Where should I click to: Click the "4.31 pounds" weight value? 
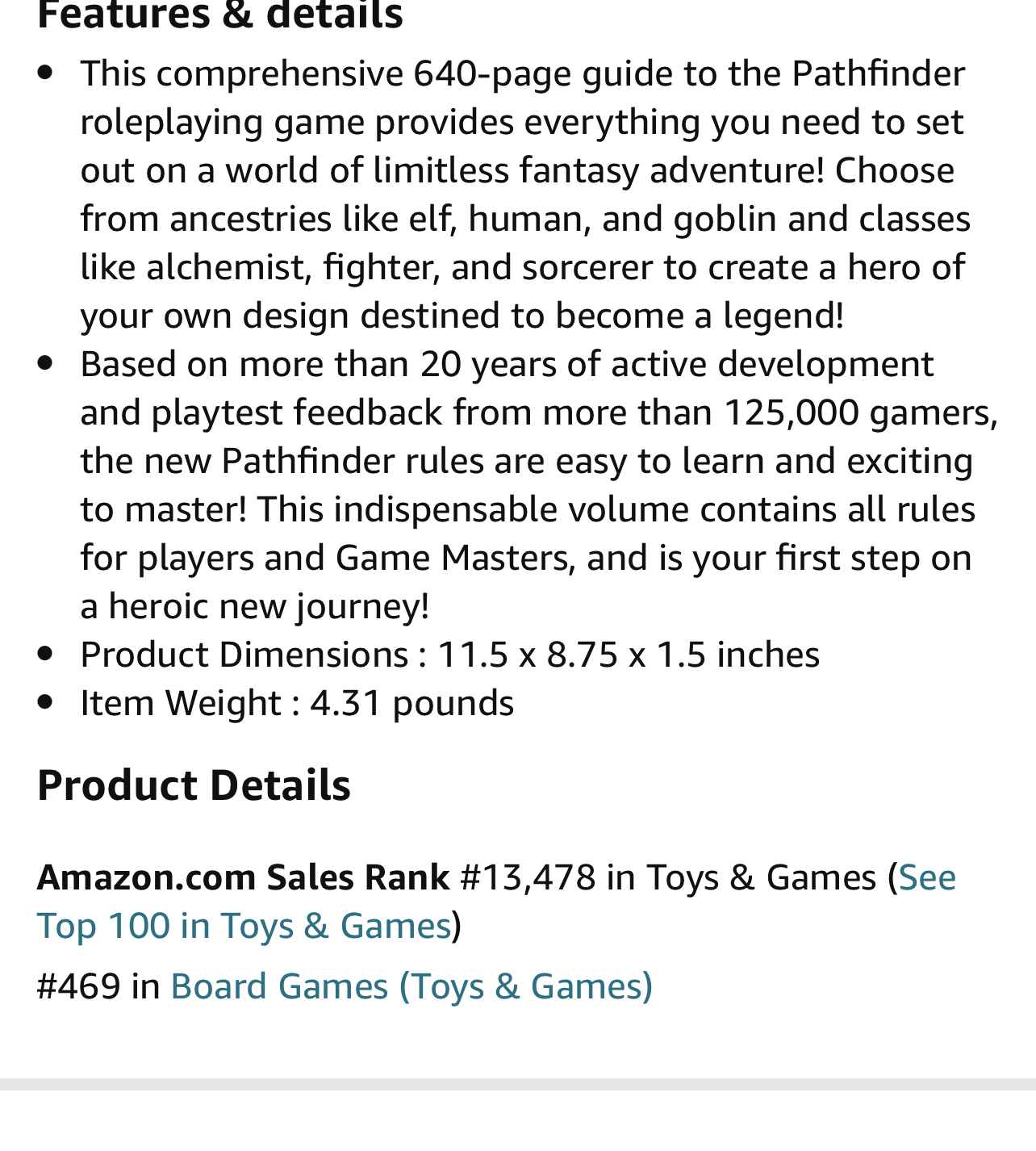tap(411, 703)
